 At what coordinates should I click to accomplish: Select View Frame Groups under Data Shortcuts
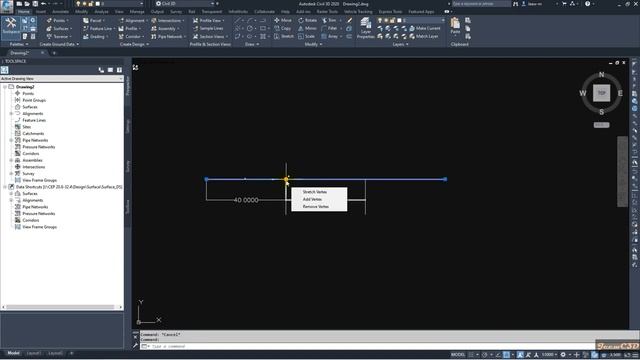click(x=39, y=227)
